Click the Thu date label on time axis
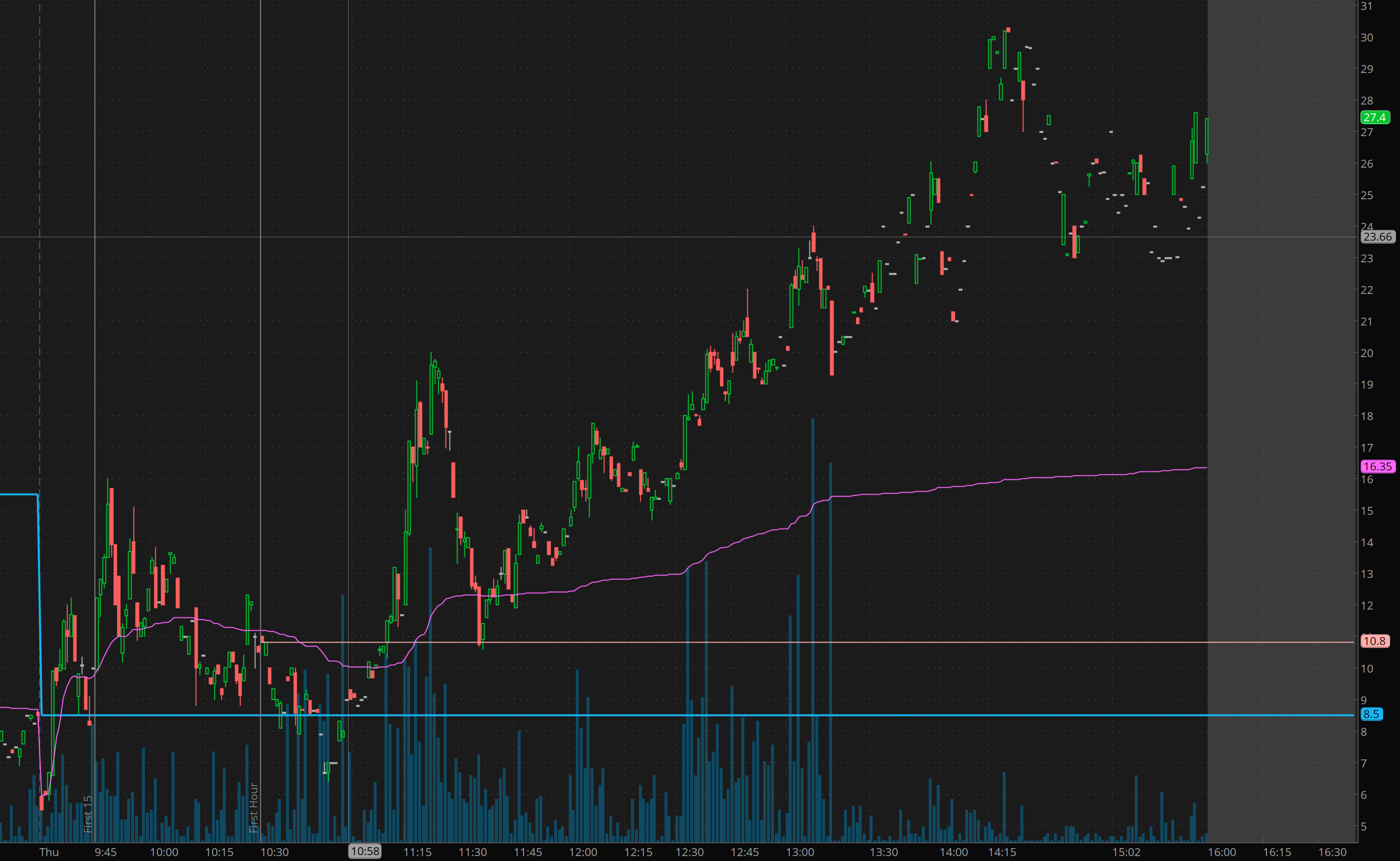The image size is (1400, 861). click(49, 852)
